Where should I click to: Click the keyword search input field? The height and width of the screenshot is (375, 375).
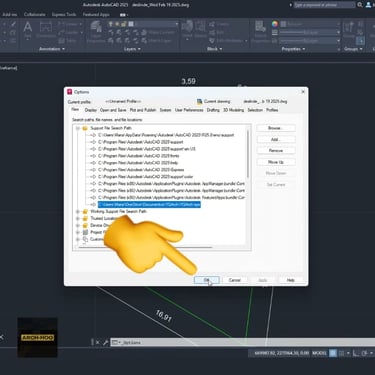(x=324, y=5)
